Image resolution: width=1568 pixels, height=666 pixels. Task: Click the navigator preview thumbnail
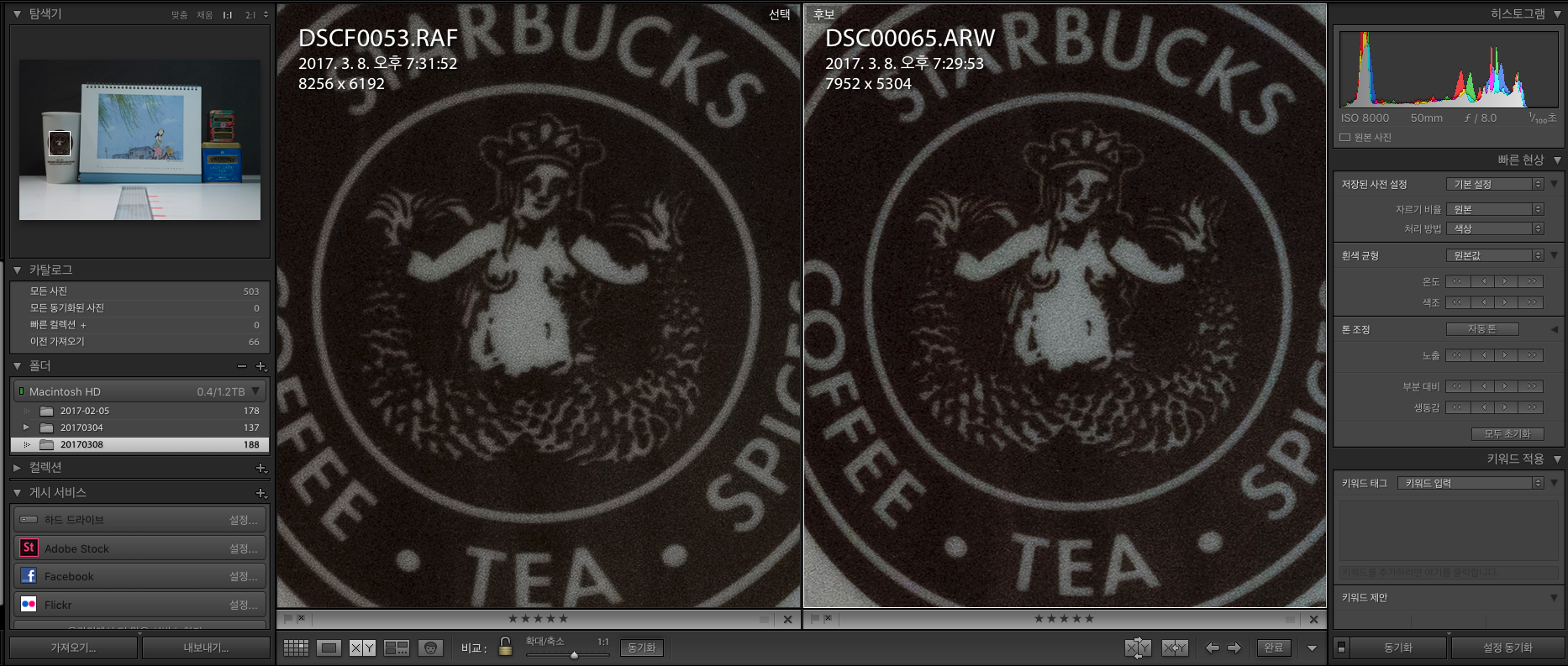click(x=139, y=139)
